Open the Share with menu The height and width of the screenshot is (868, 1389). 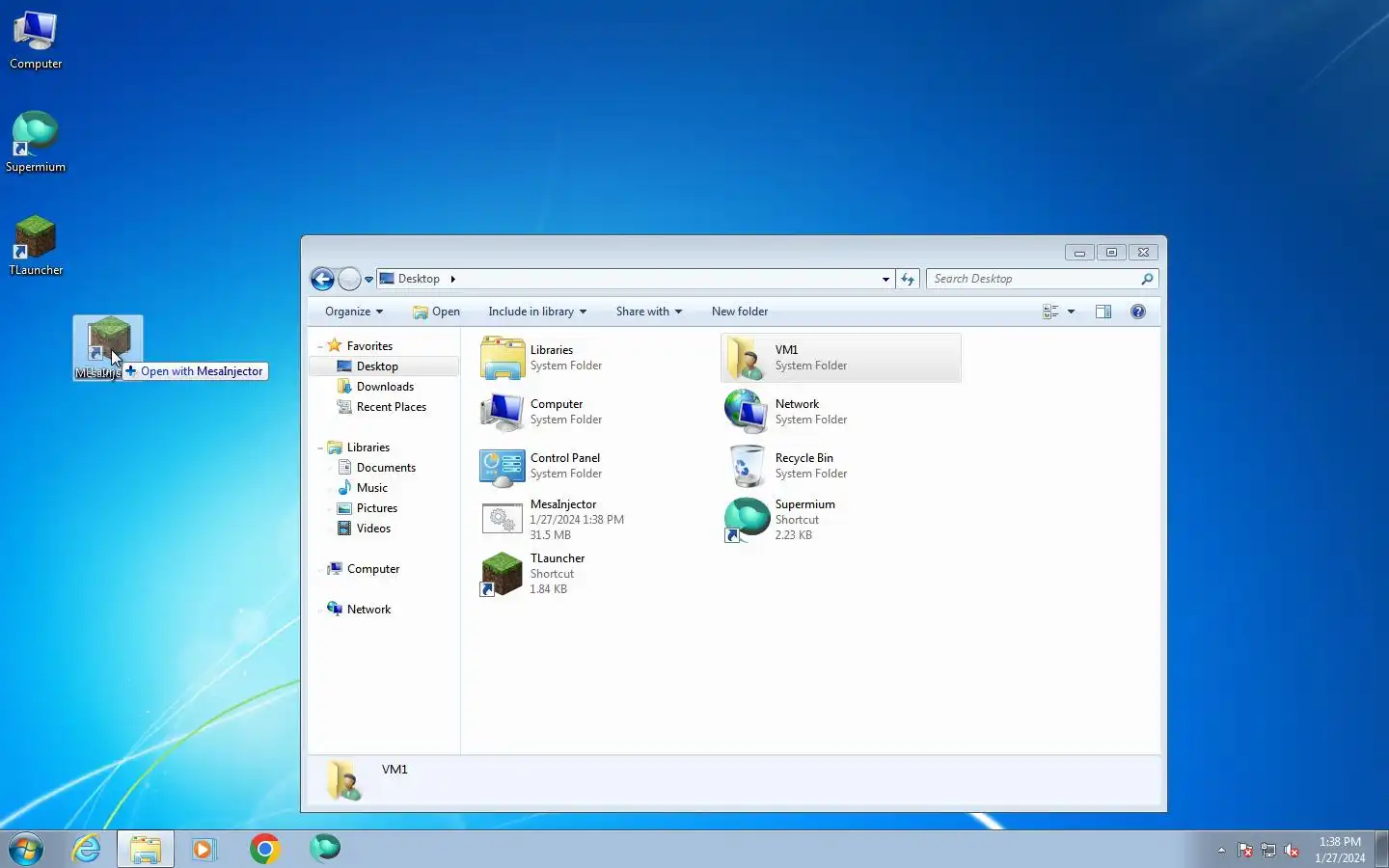coord(649,312)
